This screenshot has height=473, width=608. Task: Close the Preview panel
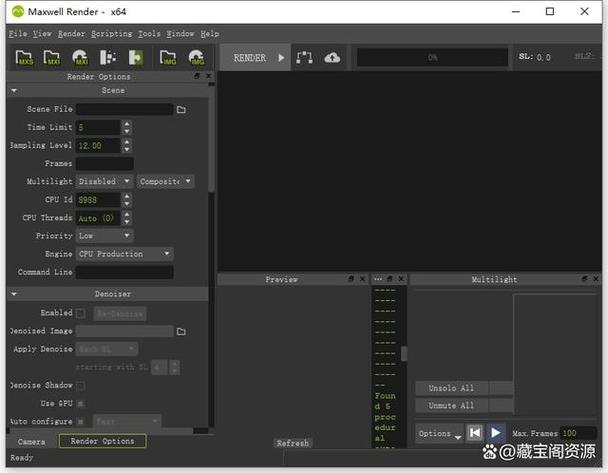pyautogui.click(x=363, y=278)
